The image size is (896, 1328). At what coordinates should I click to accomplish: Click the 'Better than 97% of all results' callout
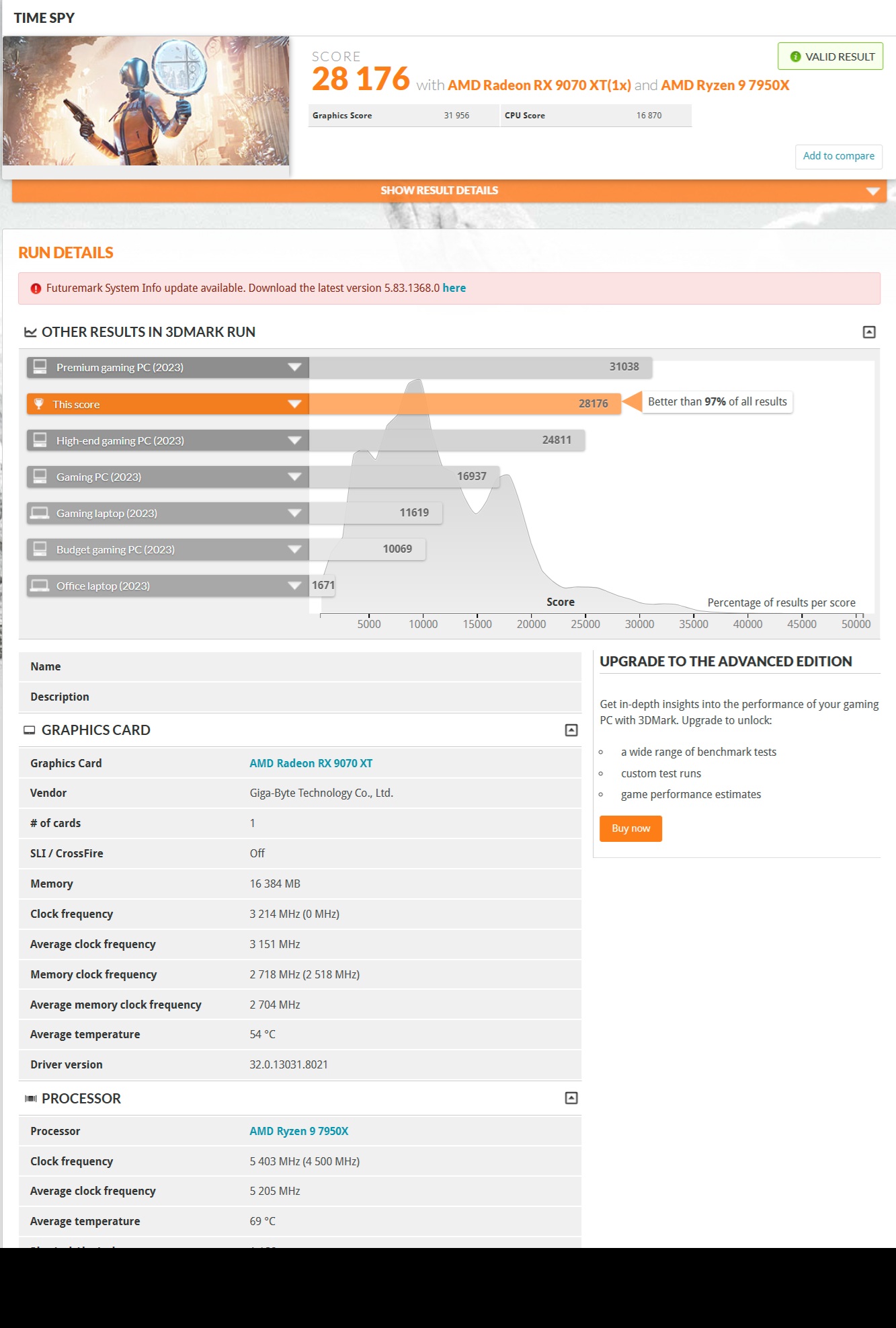tap(717, 402)
